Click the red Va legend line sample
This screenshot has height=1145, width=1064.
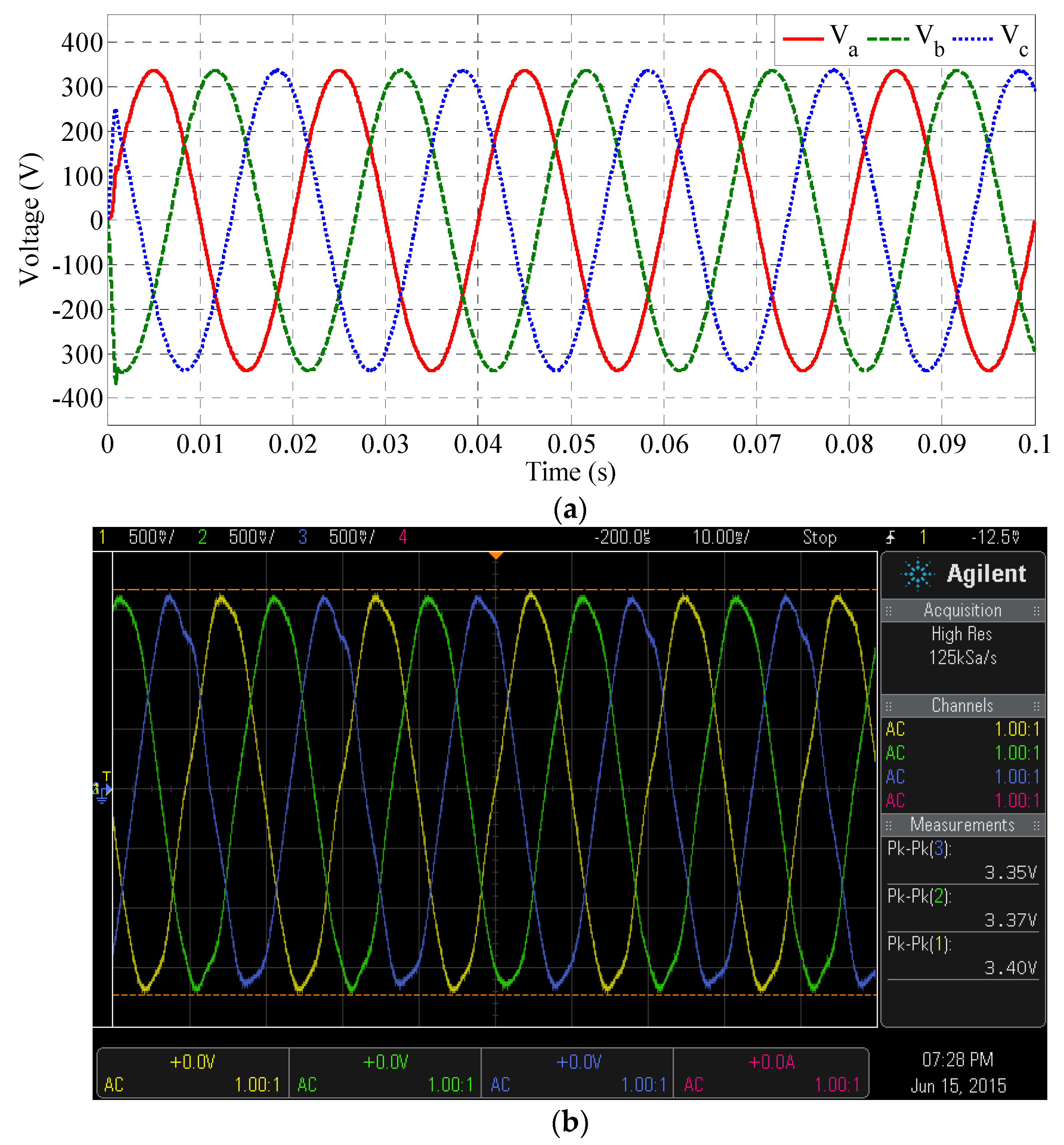click(x=803, y=38)
